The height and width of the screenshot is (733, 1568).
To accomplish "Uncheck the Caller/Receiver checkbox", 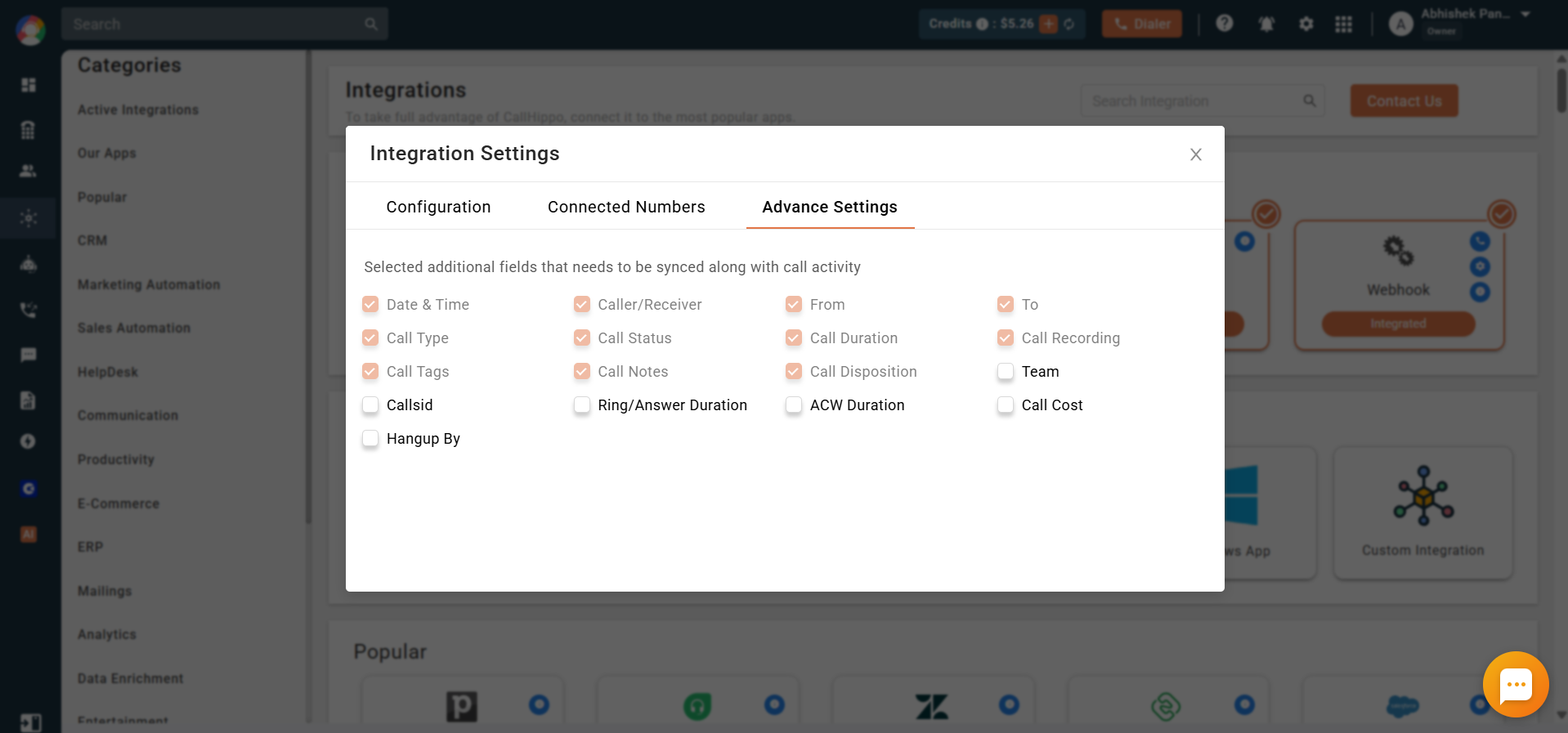I will pos(582,305).
